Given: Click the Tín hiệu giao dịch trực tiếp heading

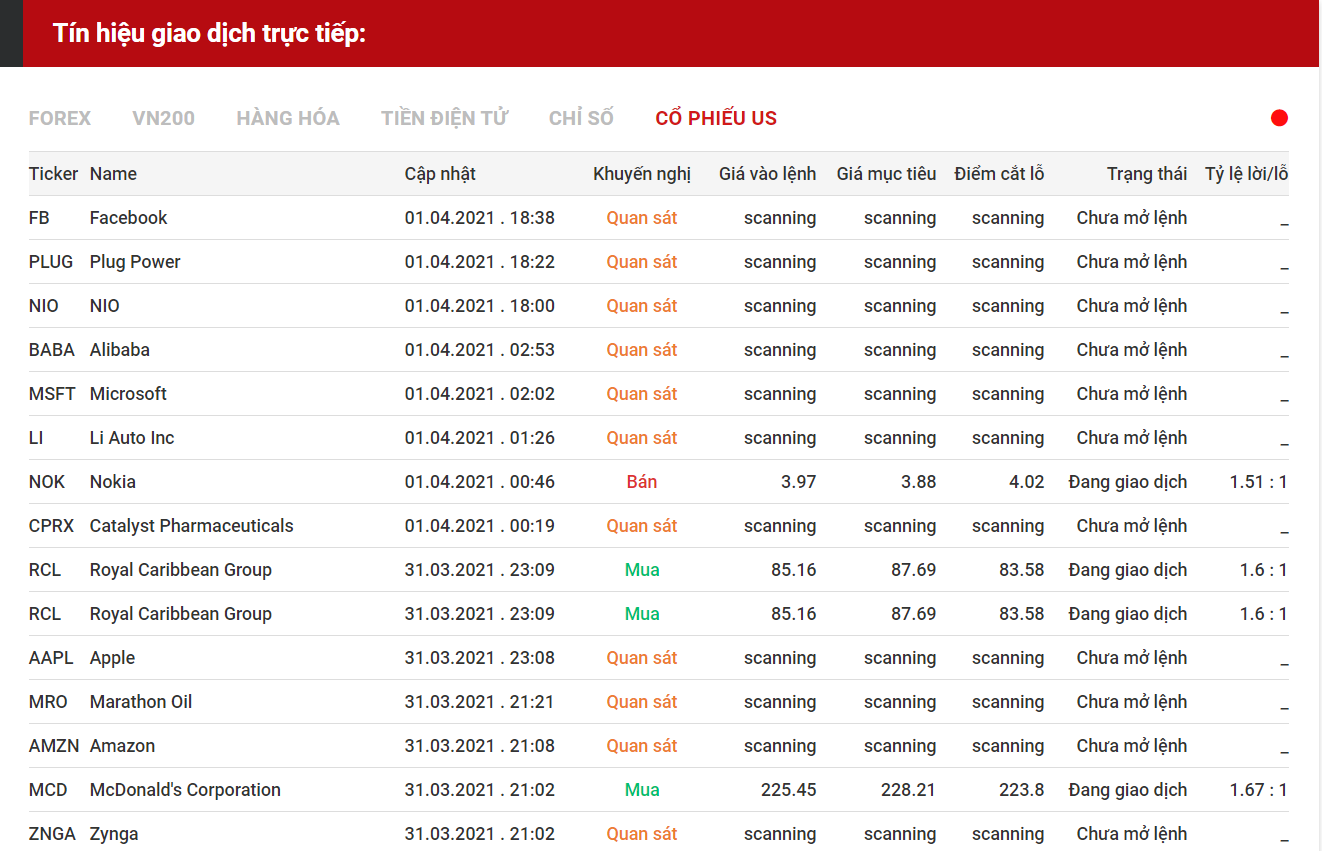Looking at the screenshot, I should coord(210,33).
